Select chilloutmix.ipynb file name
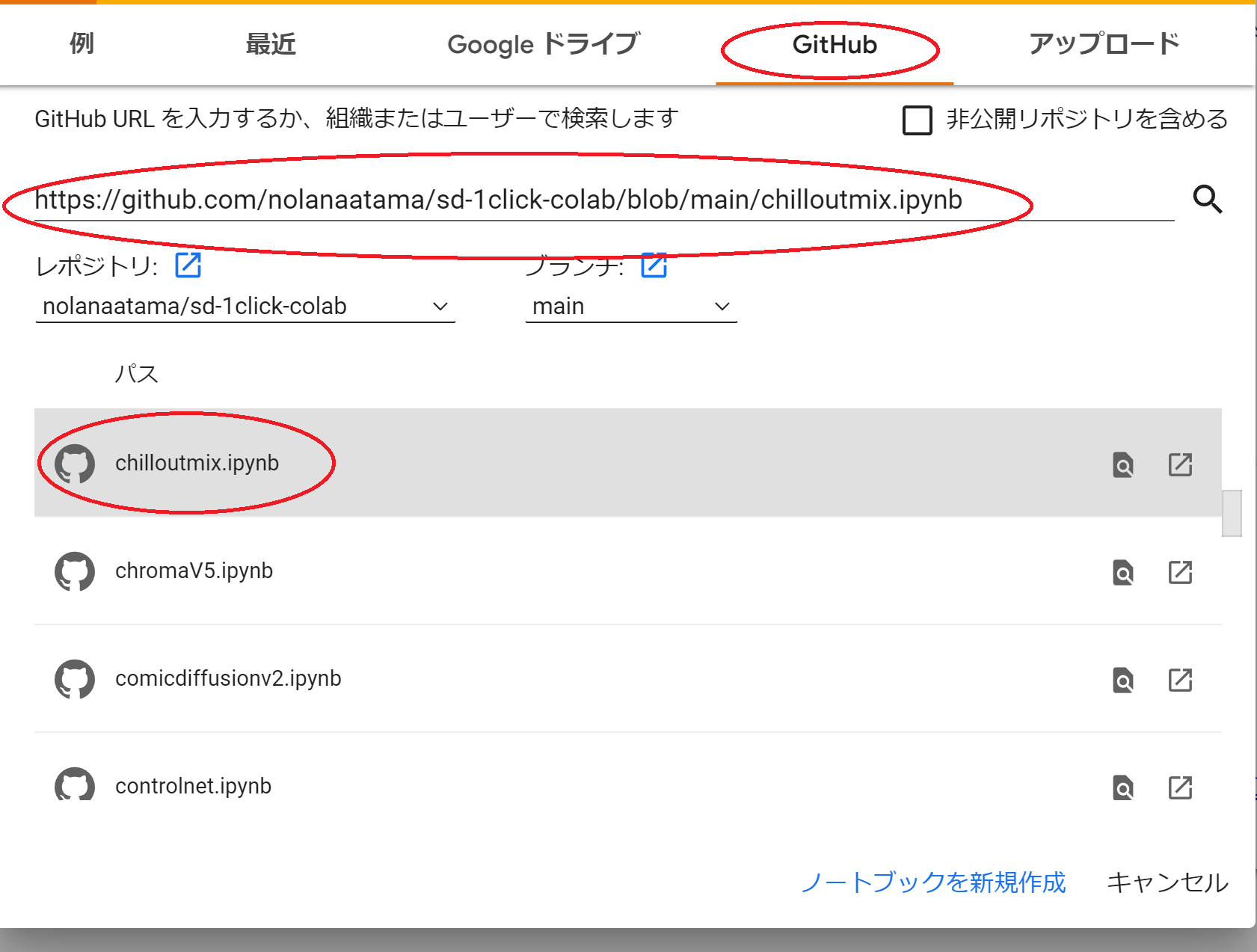 click(197, 464)
